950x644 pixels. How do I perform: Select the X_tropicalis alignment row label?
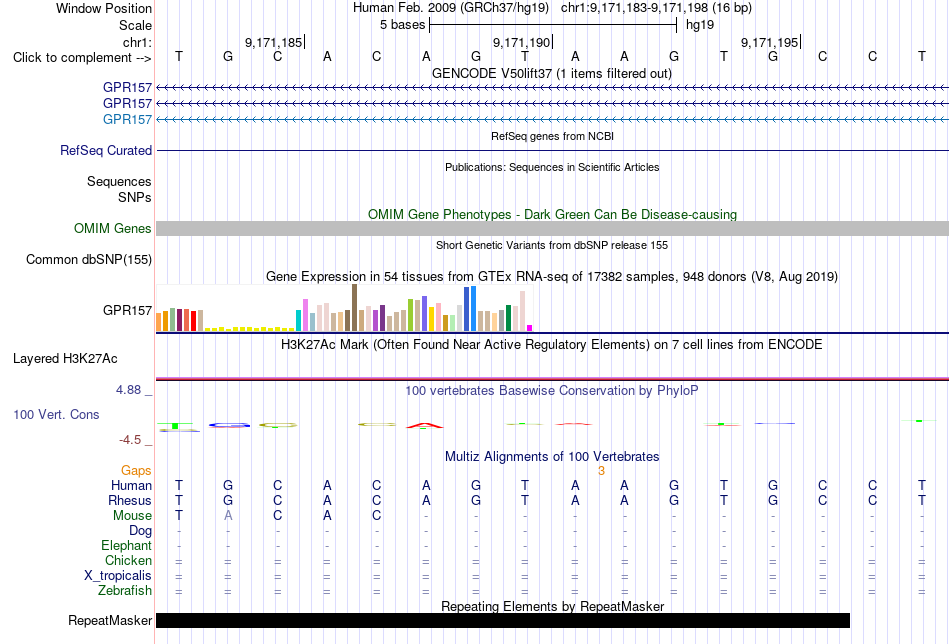coord(118,576)
